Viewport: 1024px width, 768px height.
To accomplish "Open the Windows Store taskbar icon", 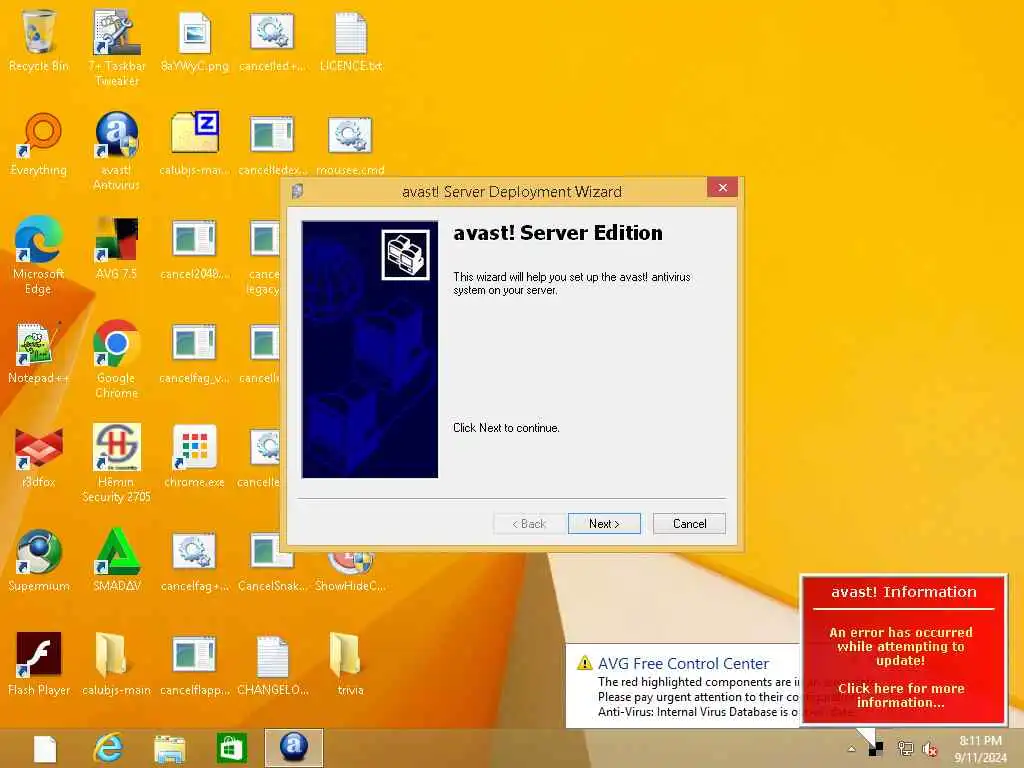I will pyautogui.click(x=232, y=748).
